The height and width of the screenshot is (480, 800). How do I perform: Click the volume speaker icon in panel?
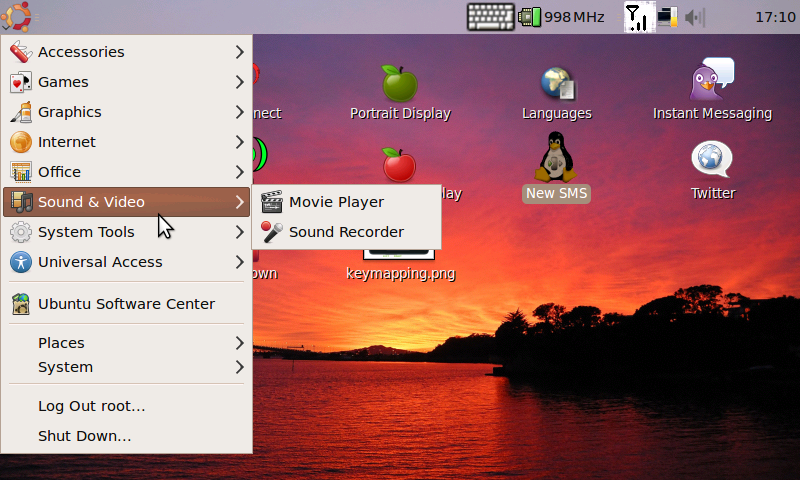(x=694, y=17)
